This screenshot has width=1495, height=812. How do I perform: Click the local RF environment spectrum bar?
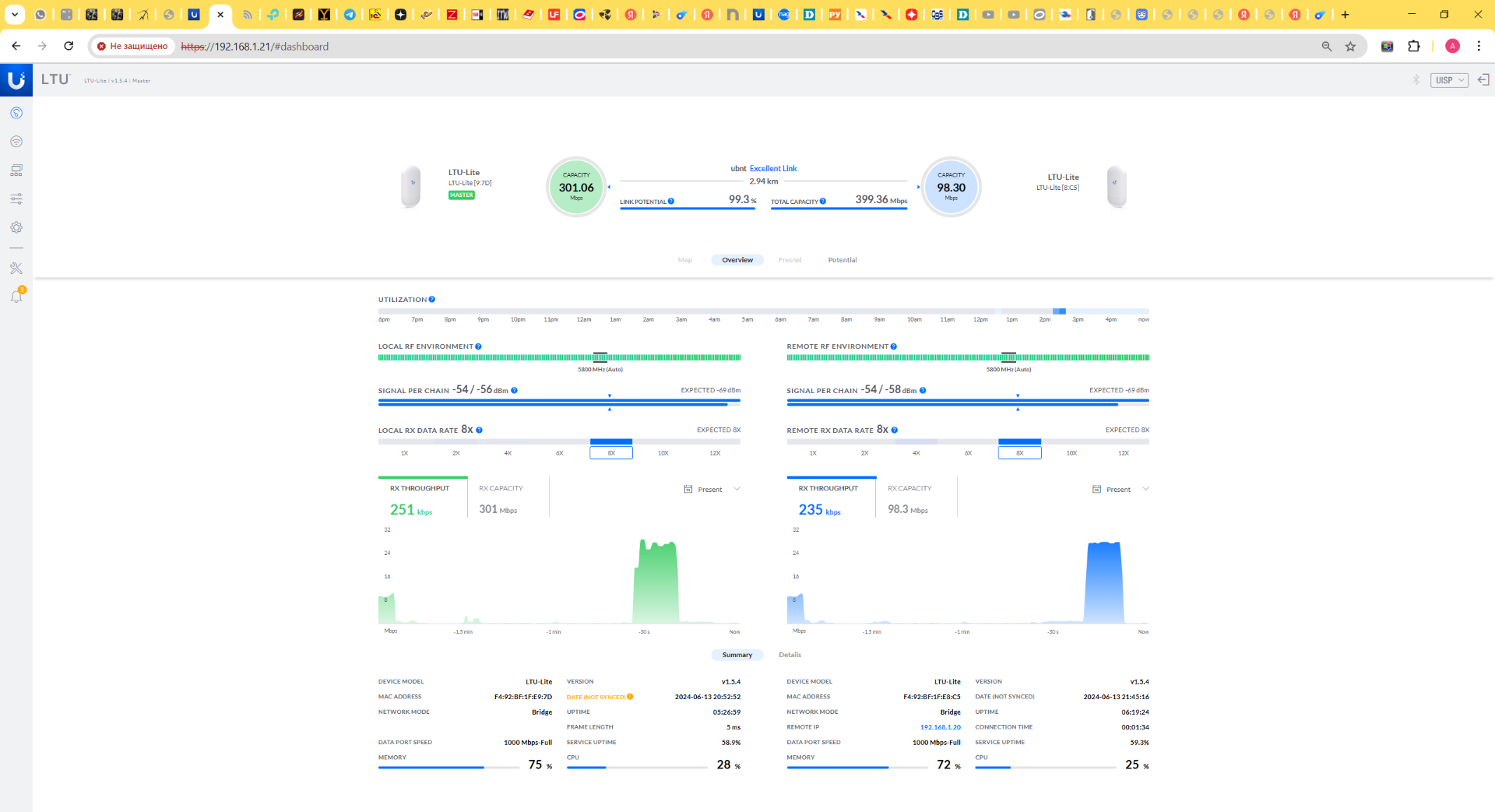(x=559, y=358)
